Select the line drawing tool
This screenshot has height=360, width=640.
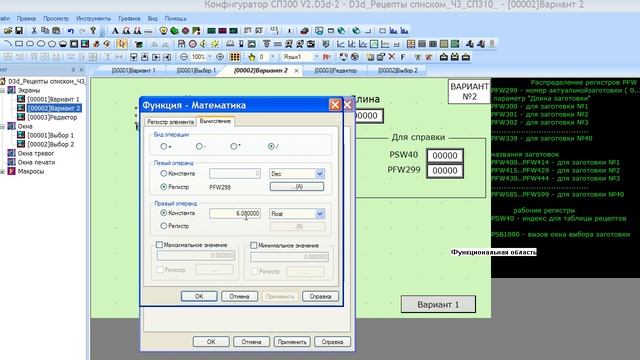[8, 44]
